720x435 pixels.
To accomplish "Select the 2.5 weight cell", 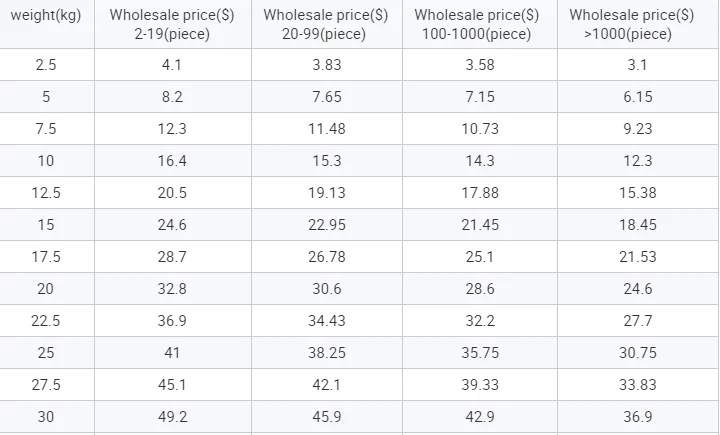I will 46,65.
